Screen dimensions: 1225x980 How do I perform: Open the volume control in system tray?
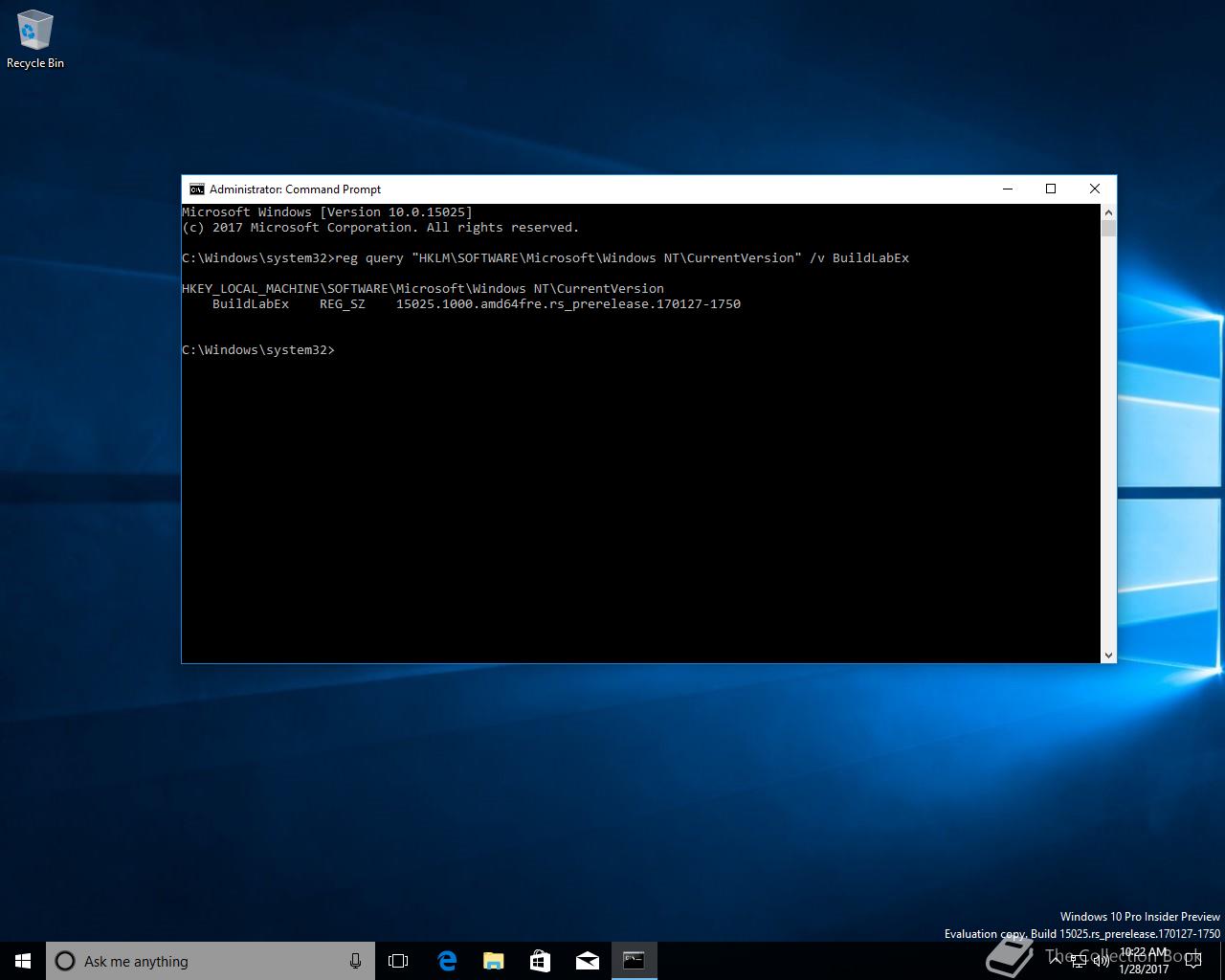tap(1102, 961)
